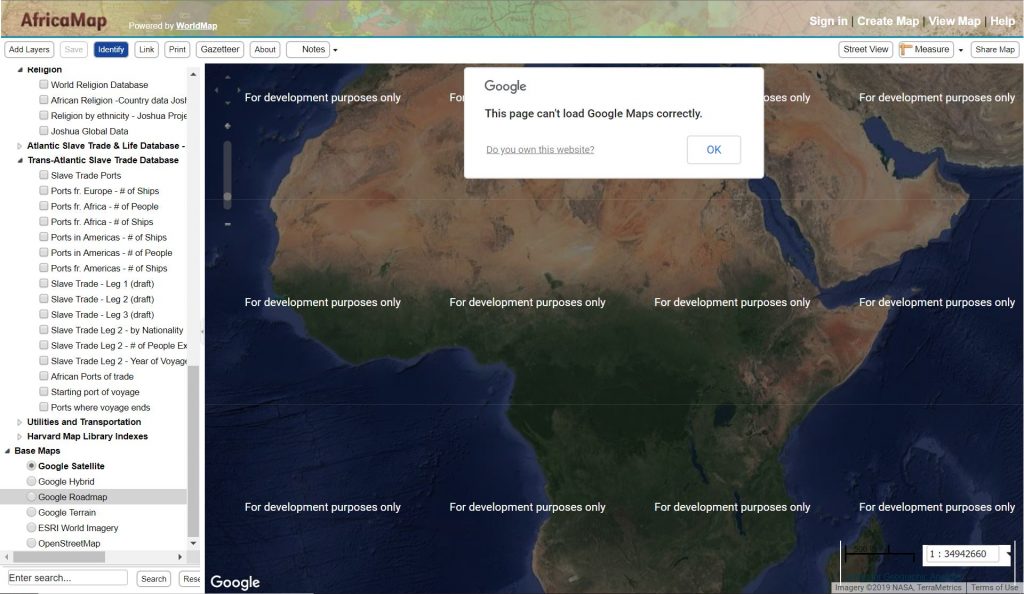Enable the World Religion Database layer
This screenshot has width=1024, height=594.
pyautogui.click(x=44, y=84)
